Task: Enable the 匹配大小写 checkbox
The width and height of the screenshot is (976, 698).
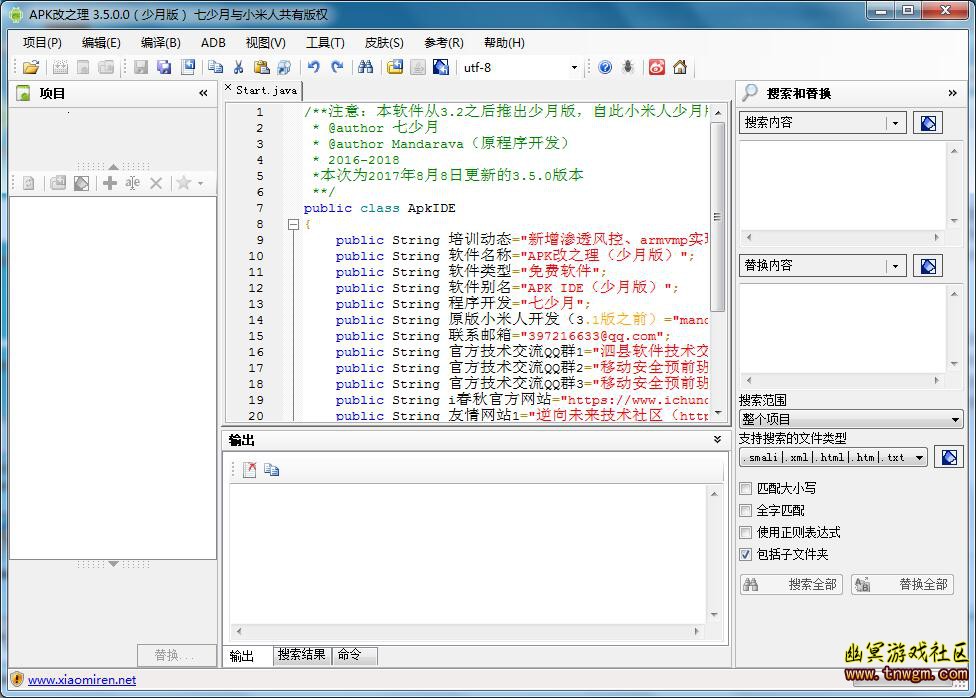Action: click(746, 489)
